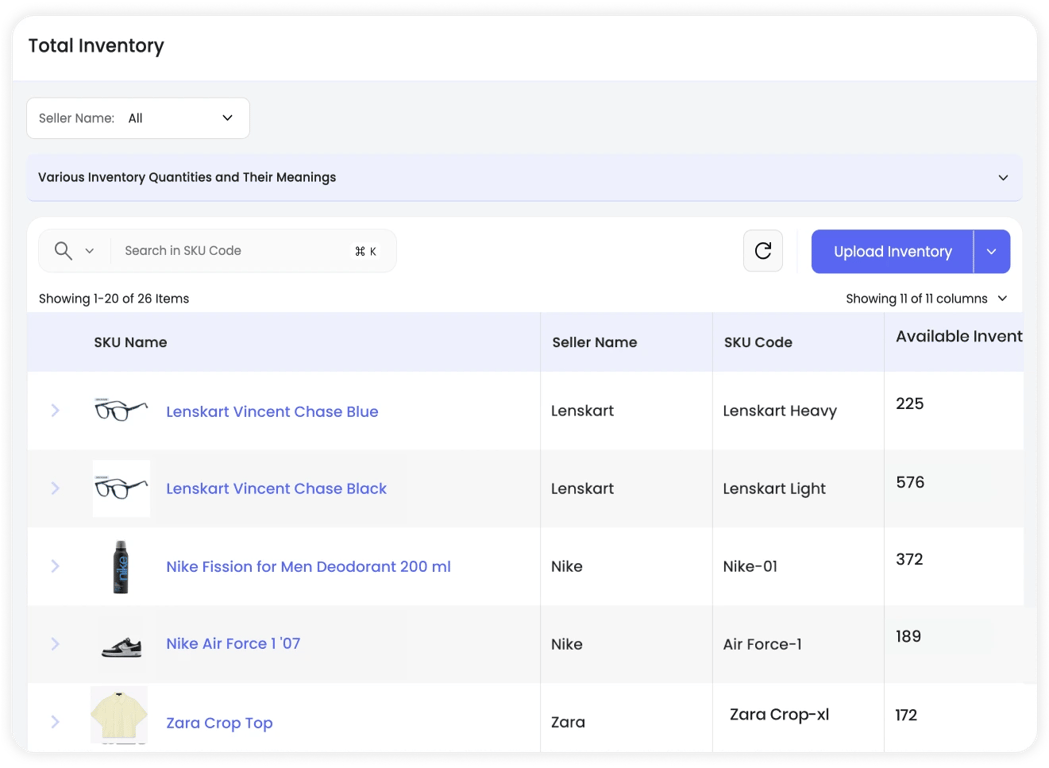Open the Showing 11 of 11 columns selector
Screen dimensions: 1049x768
coord(927,298)
